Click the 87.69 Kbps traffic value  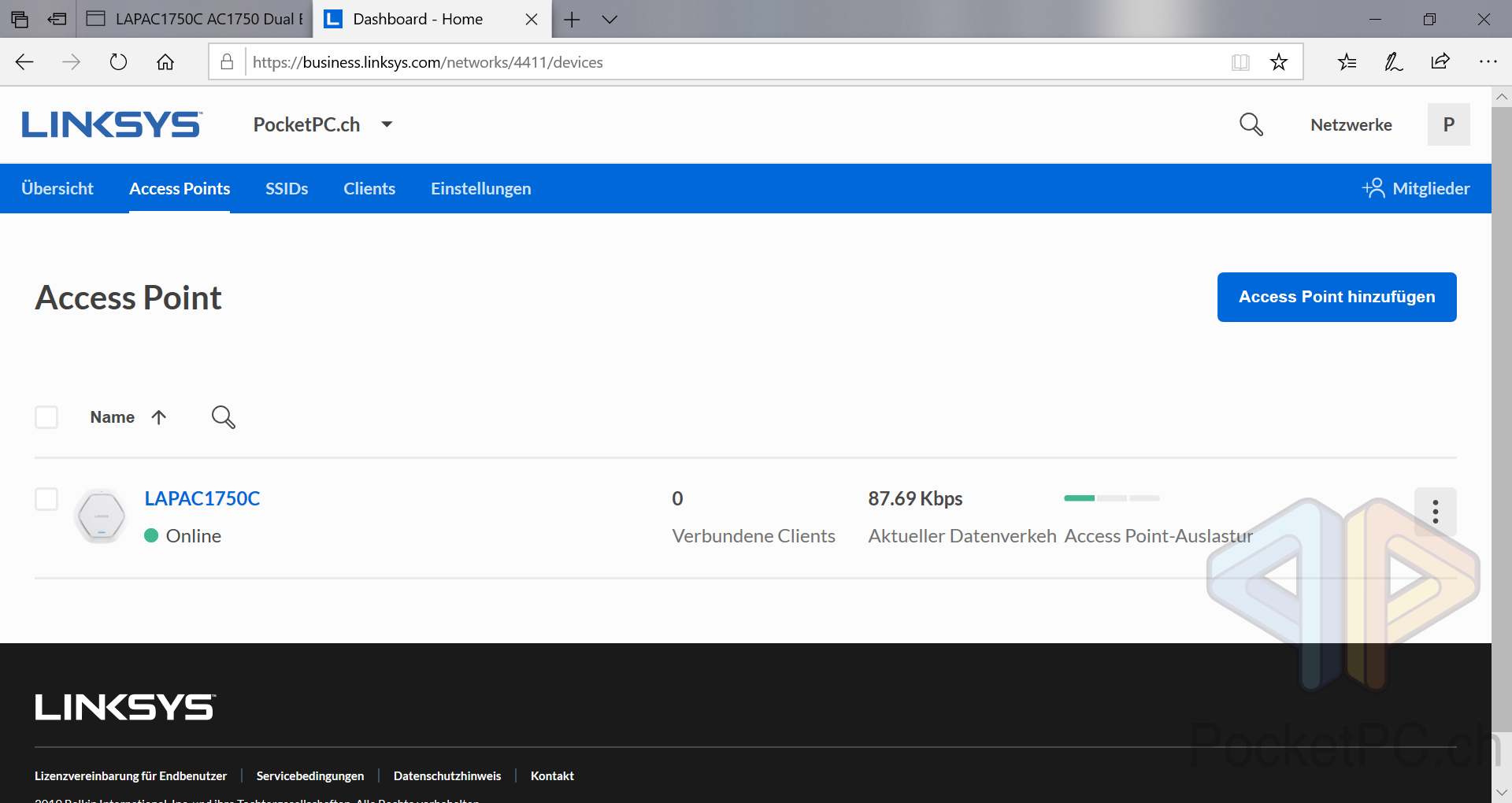[915, 498]
